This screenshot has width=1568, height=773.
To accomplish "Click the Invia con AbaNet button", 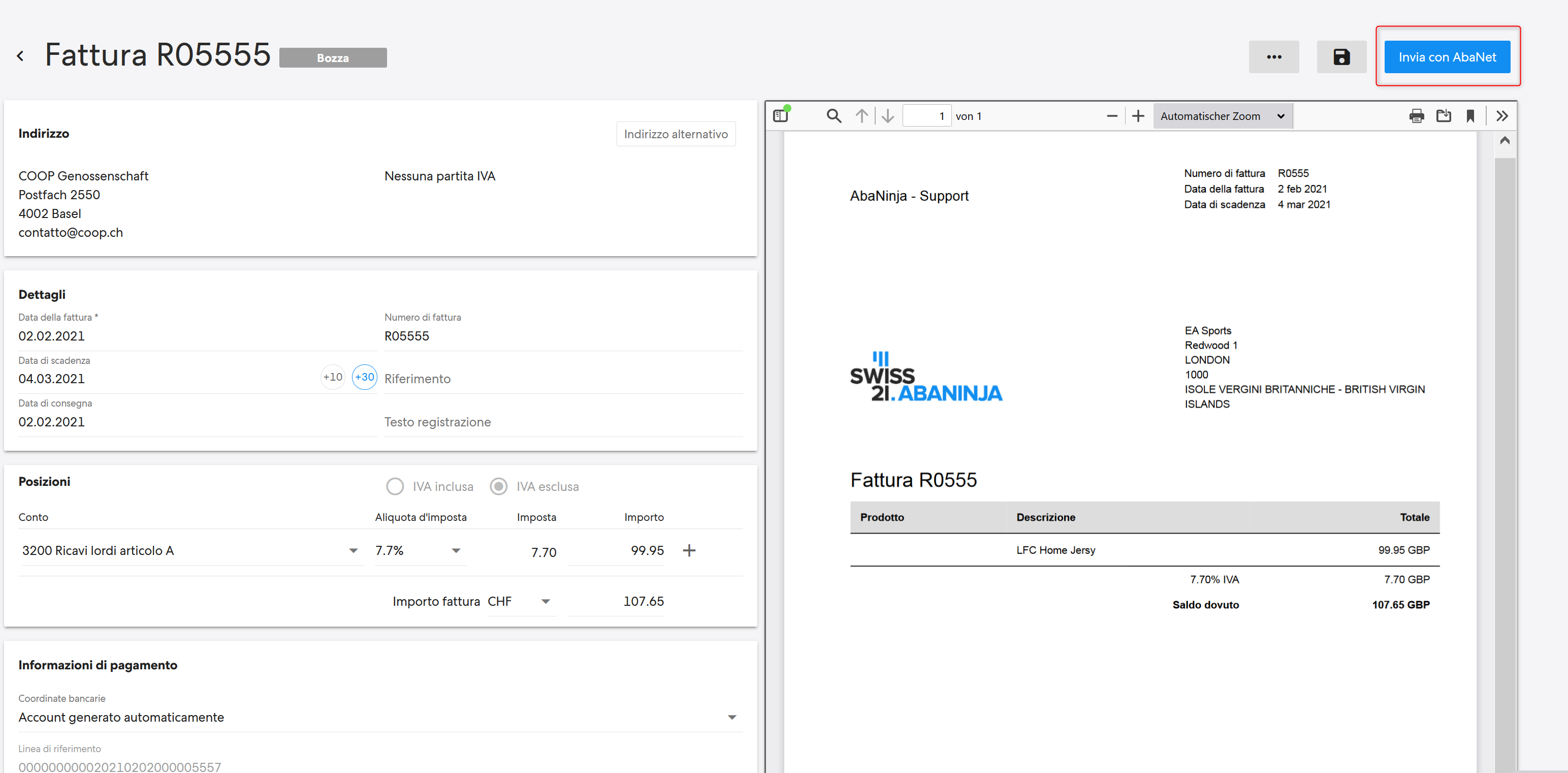I will 1447,56.
